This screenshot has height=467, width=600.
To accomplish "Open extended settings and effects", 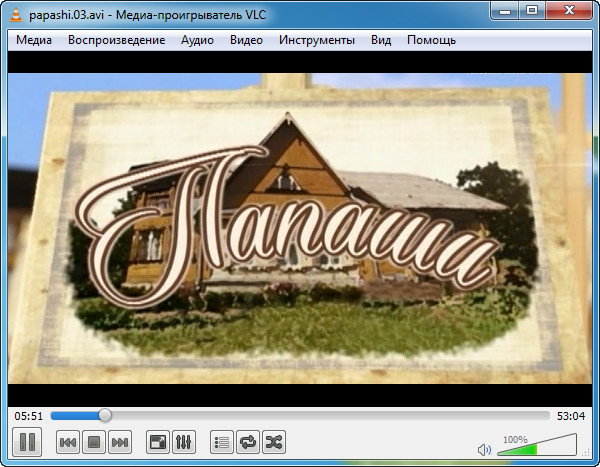I will [x=183, y=442].
